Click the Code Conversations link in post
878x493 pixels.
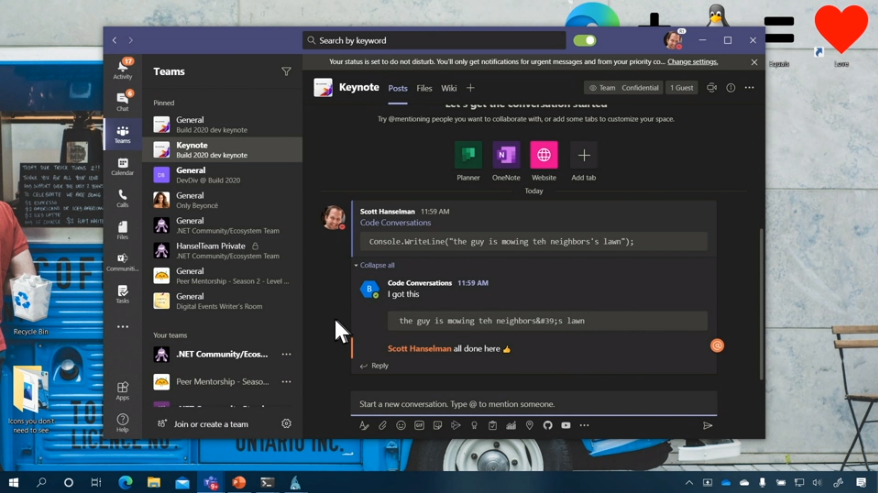click(395, 222)
